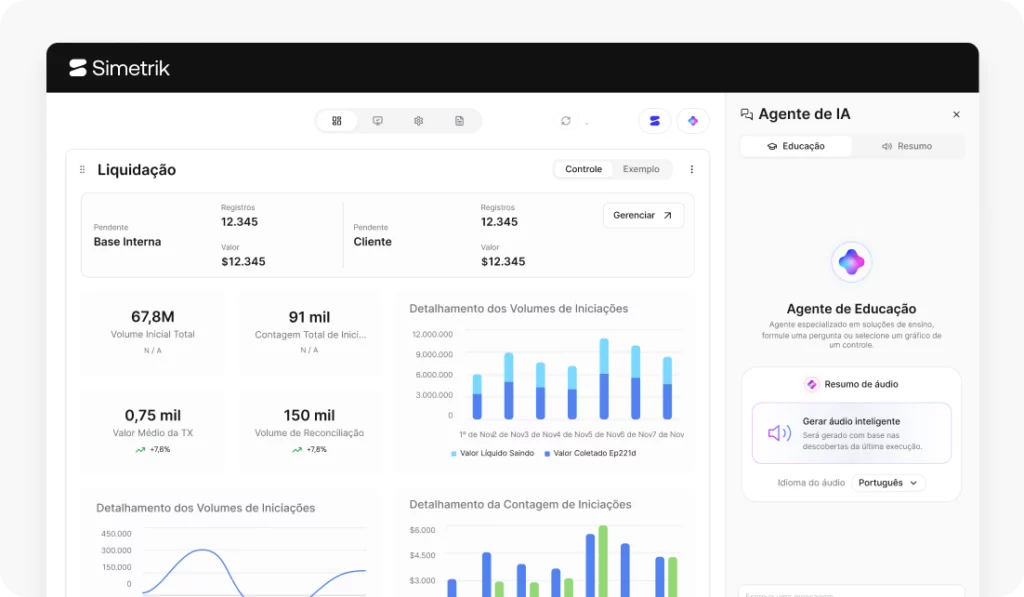Open the monitor presentation view icon
The width and height of the screenshot is (1024, 597).
[378, 121]
